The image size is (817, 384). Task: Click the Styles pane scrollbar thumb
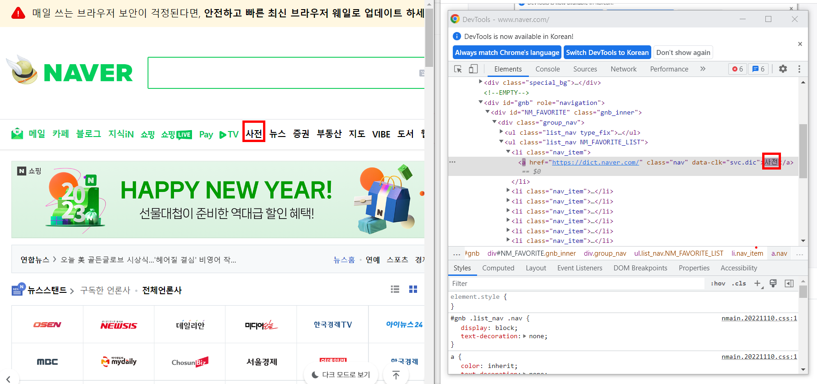pos(803,291)
